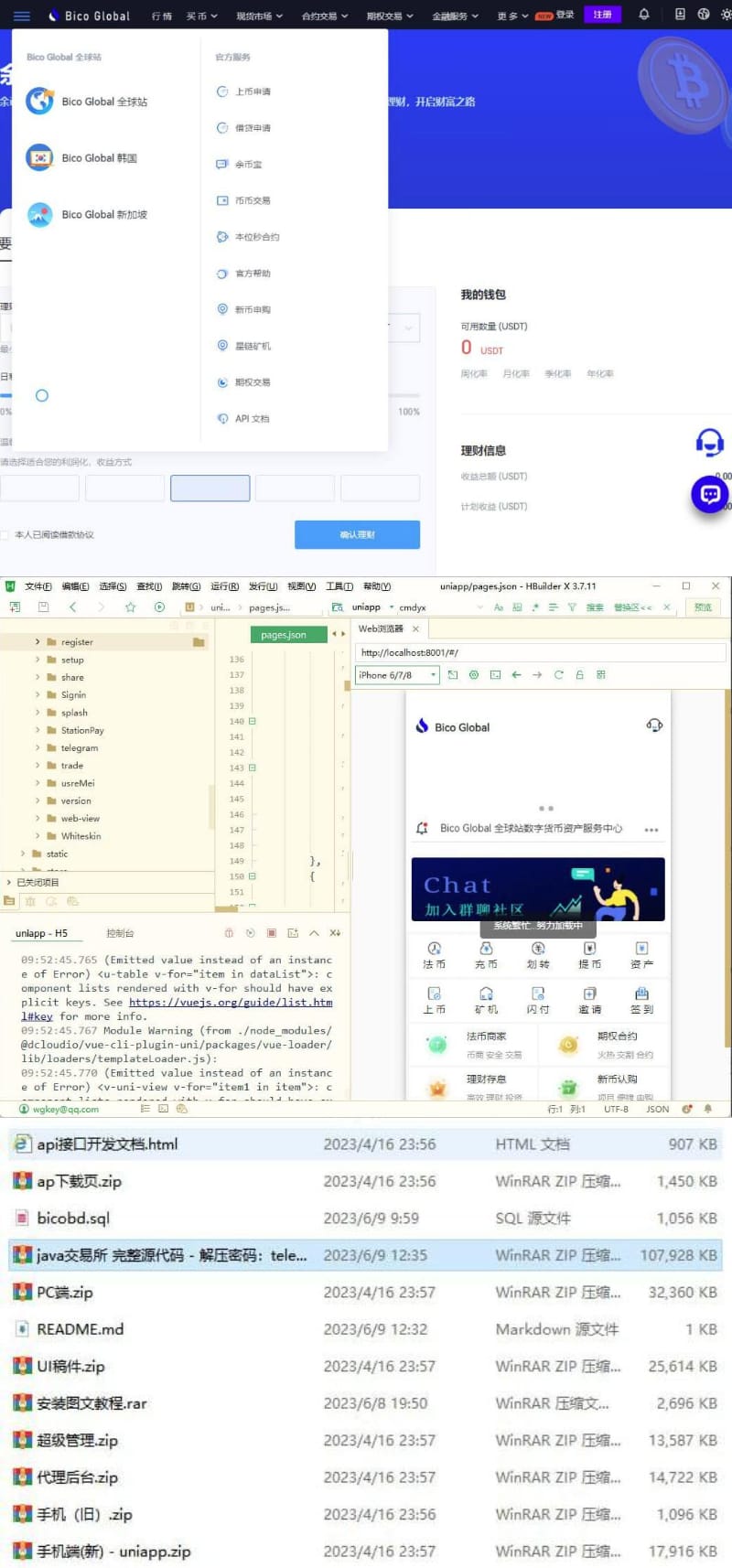Open 币币交易 in official services
732x1568 pixels.
click(243, 200)
